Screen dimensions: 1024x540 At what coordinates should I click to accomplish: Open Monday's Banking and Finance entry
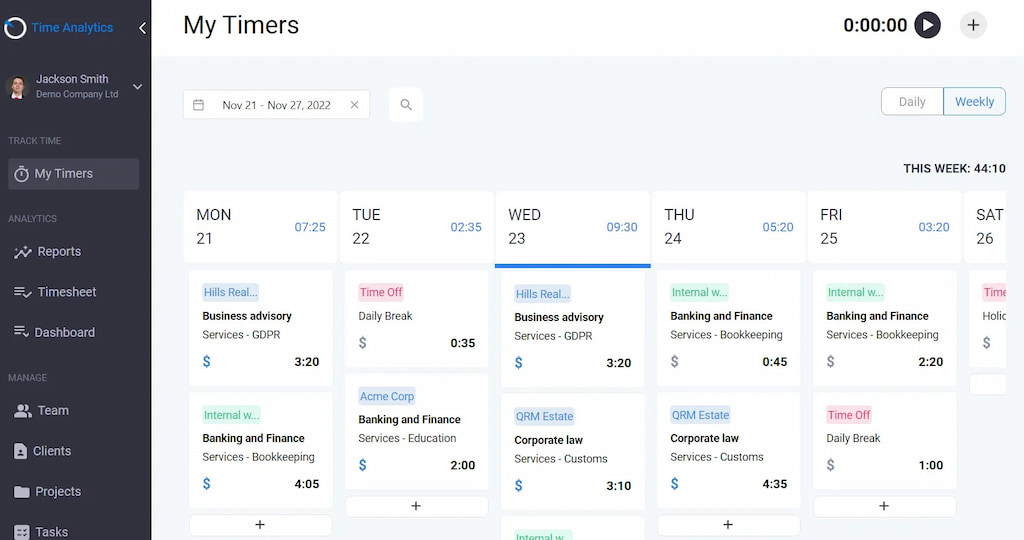261,451
